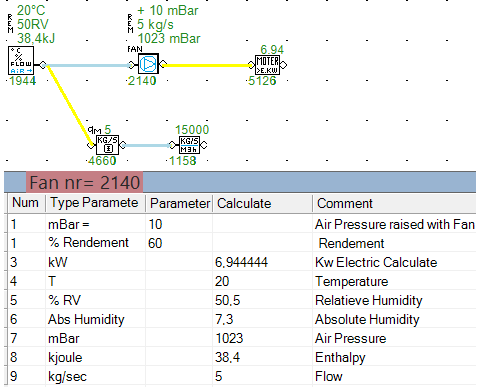This screenshot has width=478, height=391.
Task: Click the '38,4kJ' enthalpy label
Action: [x=36, y=38]
